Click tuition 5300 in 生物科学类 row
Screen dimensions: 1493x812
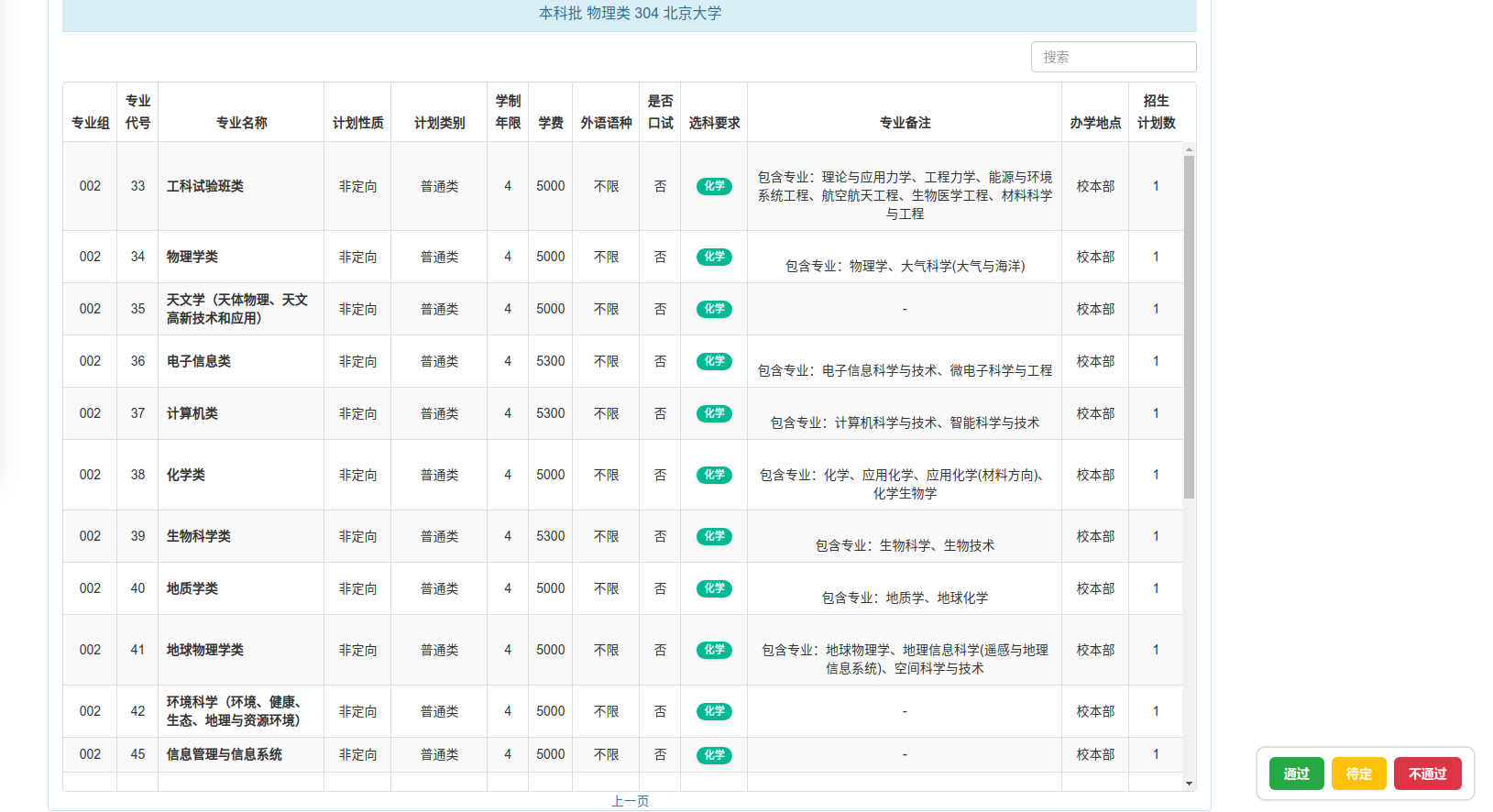(551, 536)
